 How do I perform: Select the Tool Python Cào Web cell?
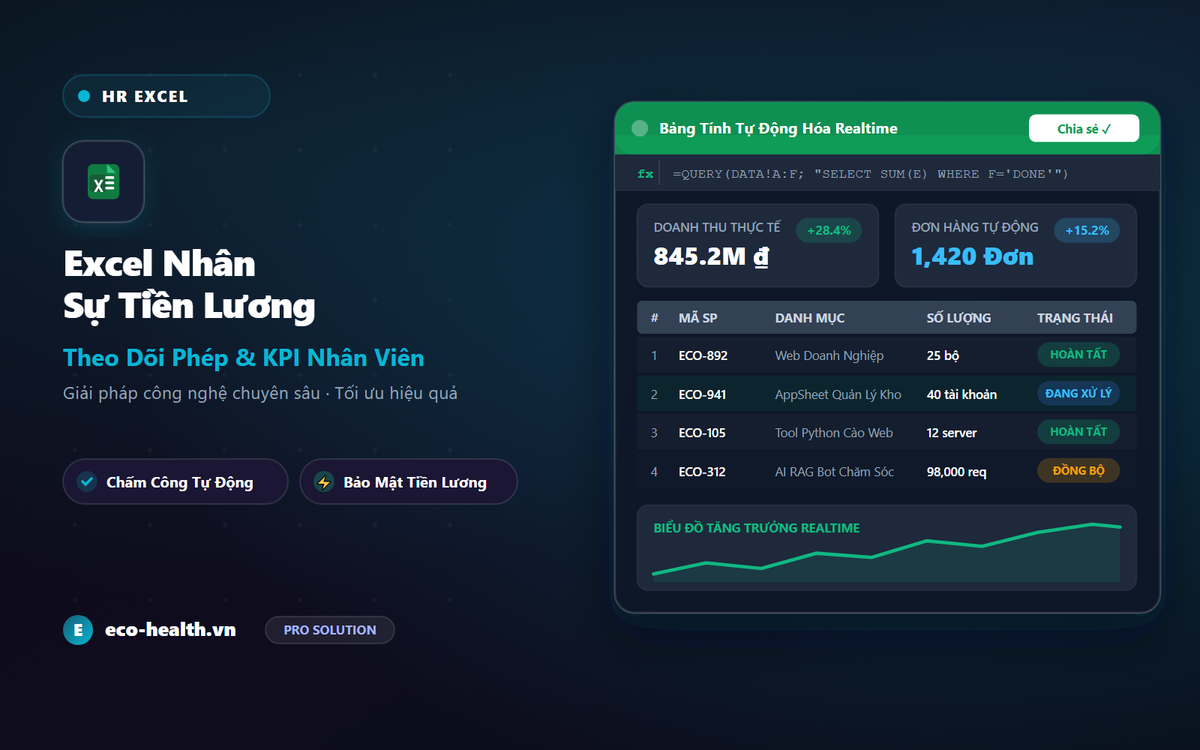pos(834,433)
